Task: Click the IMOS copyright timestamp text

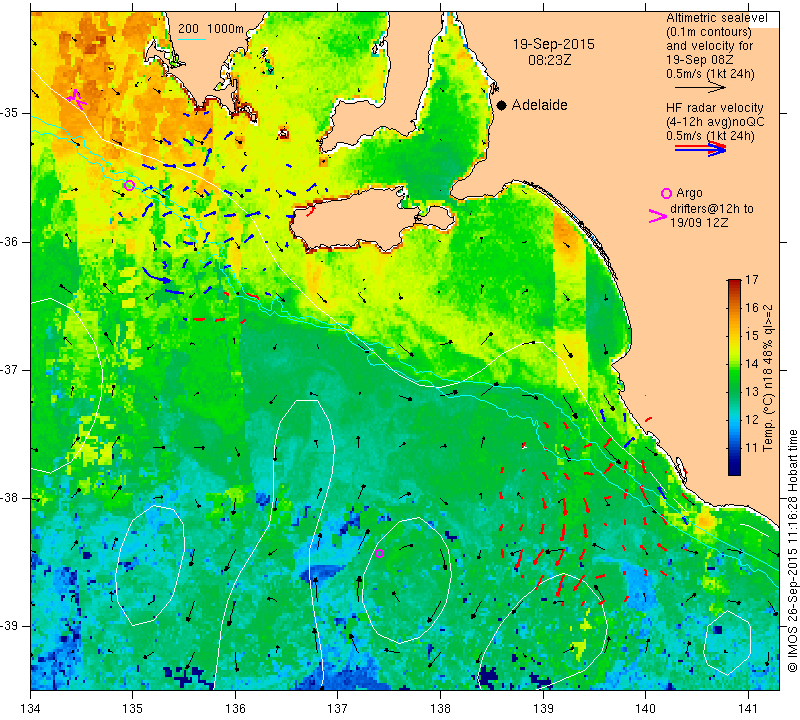Action: 792,550
